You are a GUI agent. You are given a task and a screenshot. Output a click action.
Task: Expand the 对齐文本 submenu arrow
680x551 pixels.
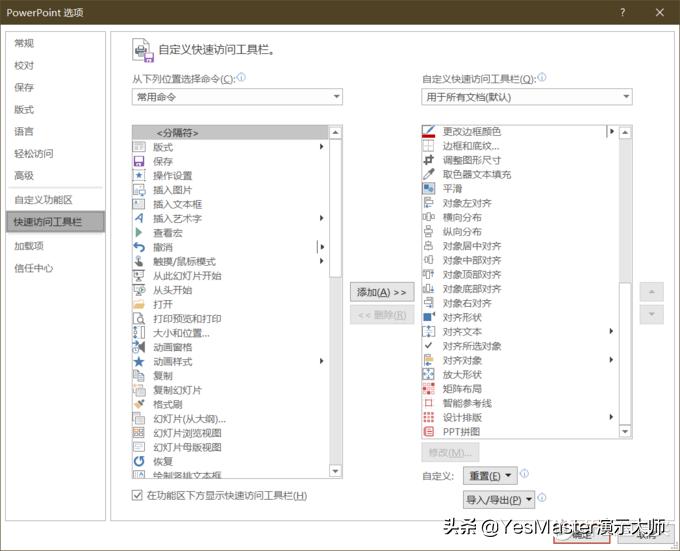tap(611, 331)
